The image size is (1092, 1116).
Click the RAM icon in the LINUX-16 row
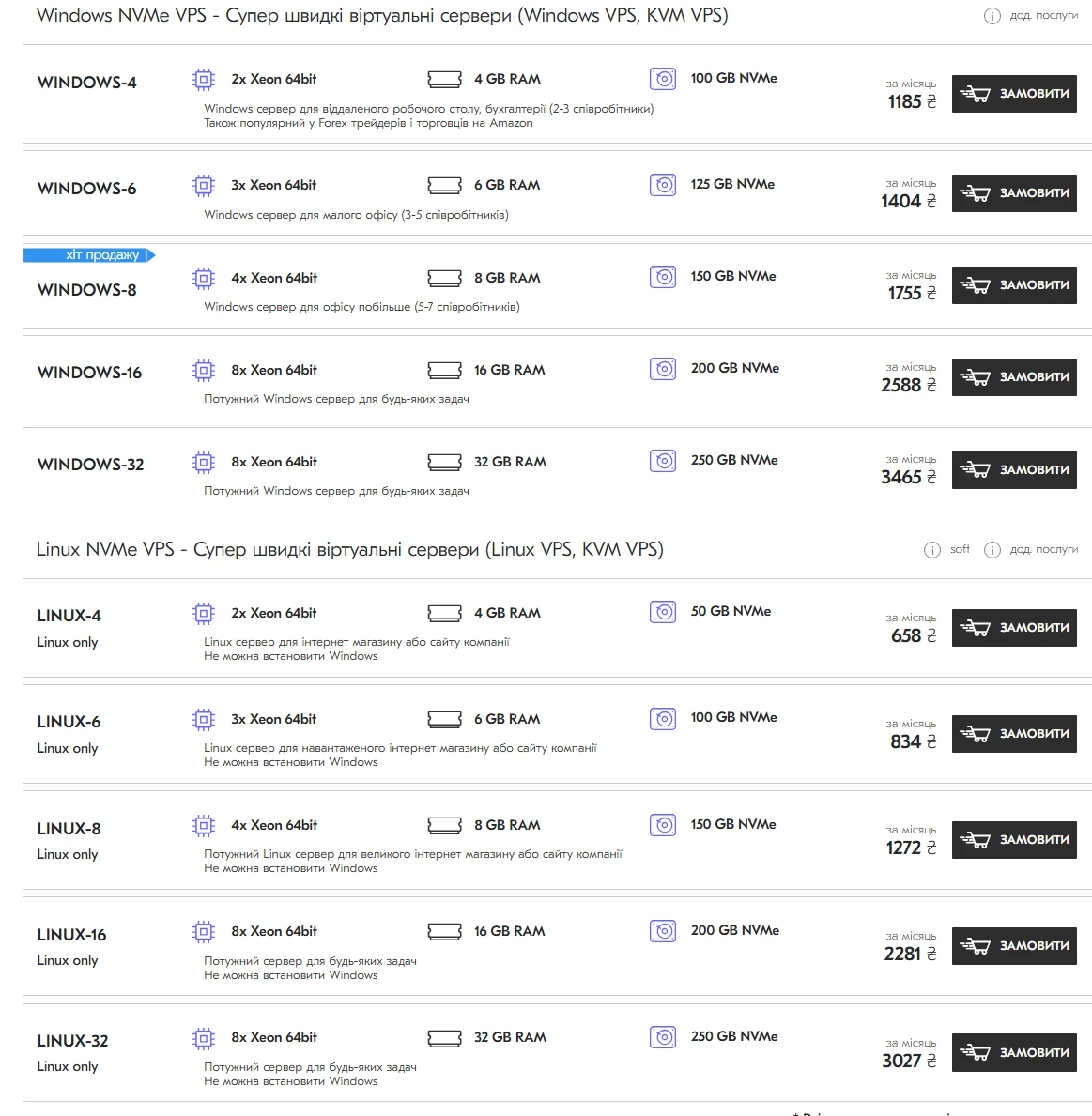click(x=444, y=931)
